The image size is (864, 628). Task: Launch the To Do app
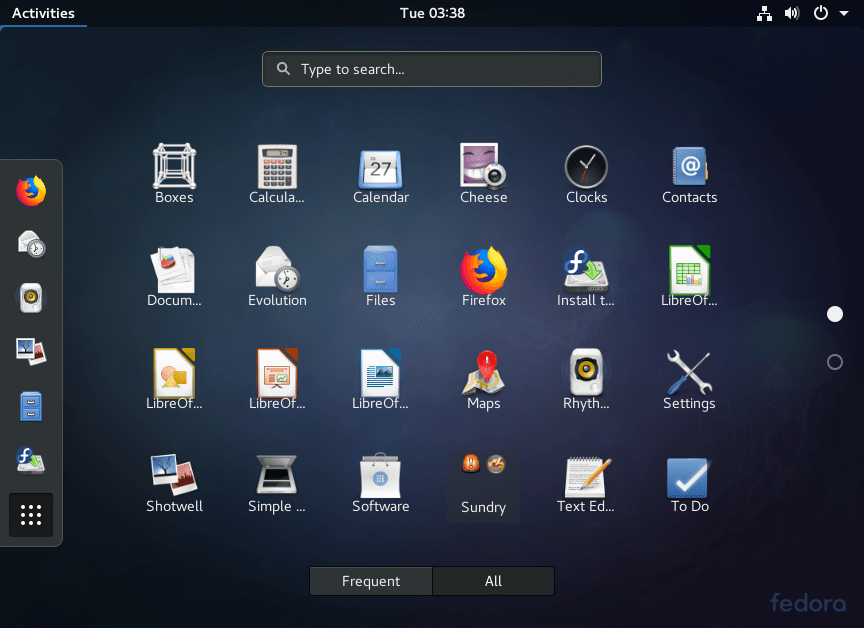tap(689, 483)
